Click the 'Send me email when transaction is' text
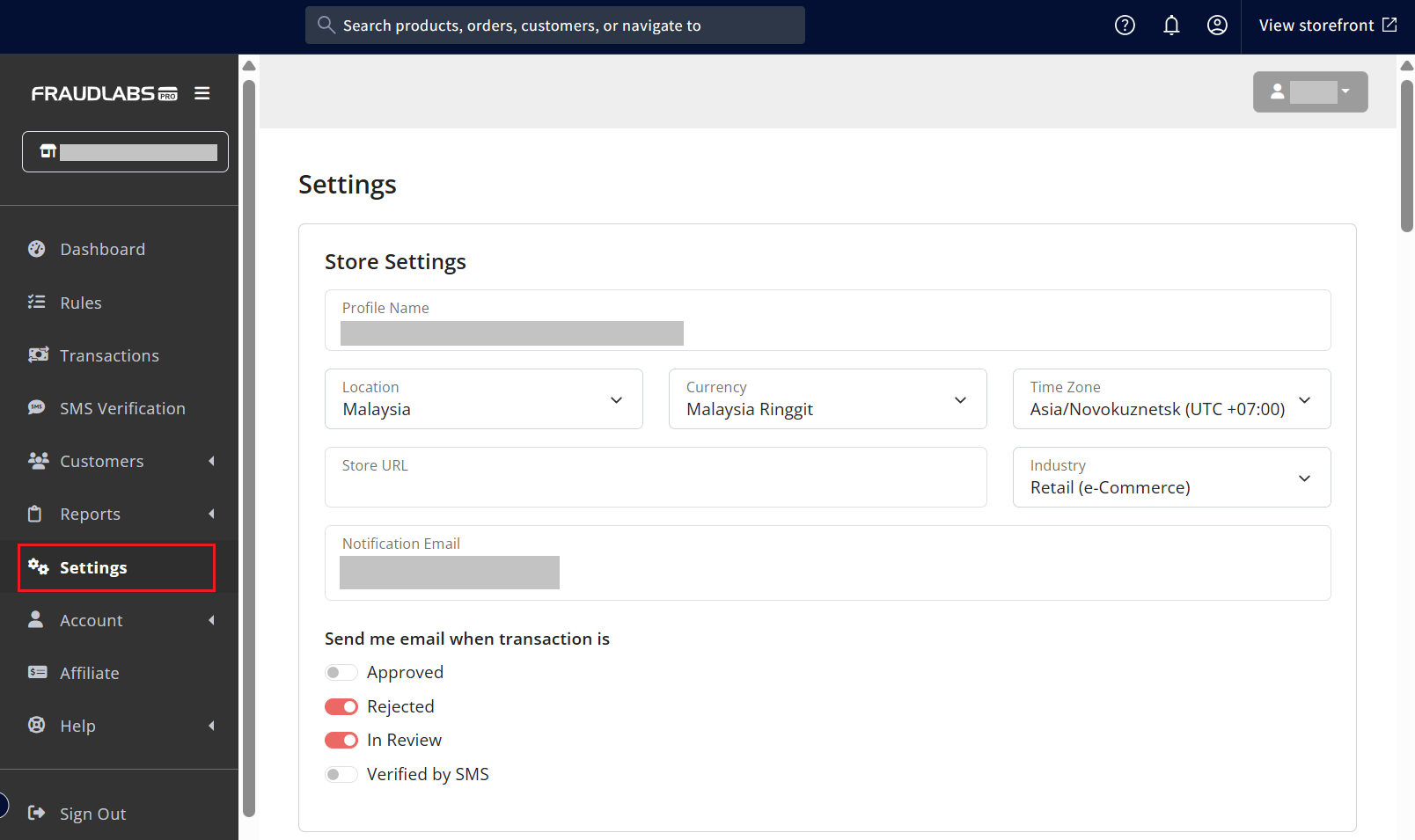This screenshot has width=1415, height=840. coord(467,639)
